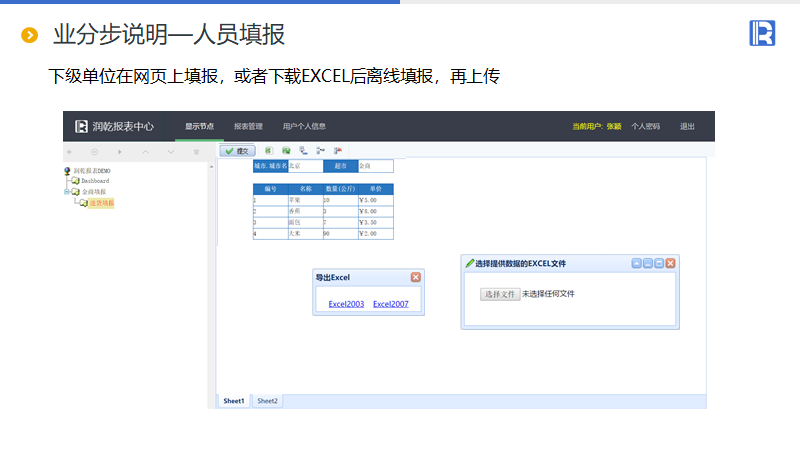Minimize the 选择提供数据的EXCEL文件 dialog

coord(648,263)
